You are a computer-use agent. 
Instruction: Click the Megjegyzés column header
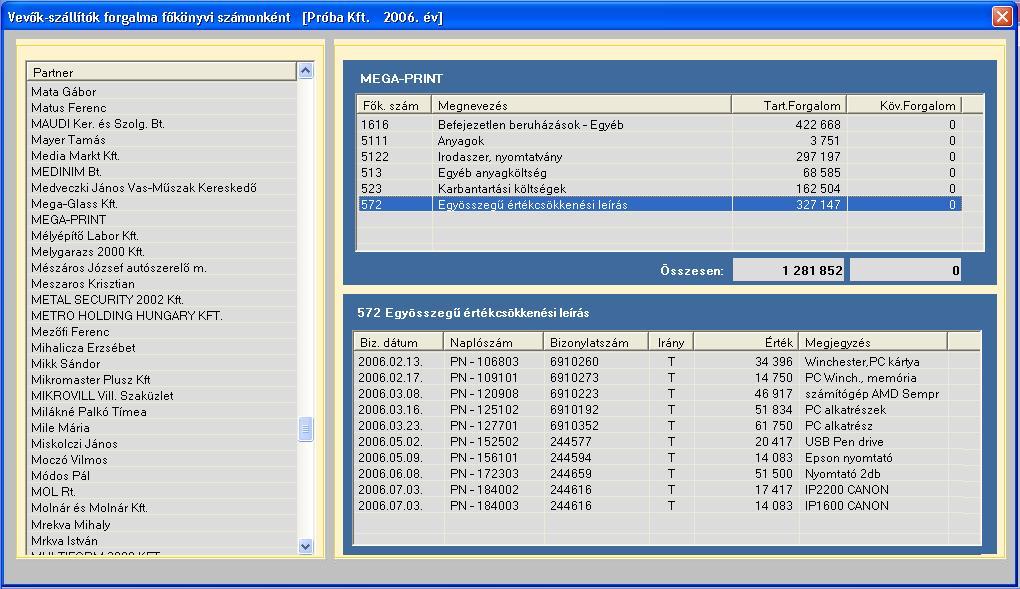(873, 342)
